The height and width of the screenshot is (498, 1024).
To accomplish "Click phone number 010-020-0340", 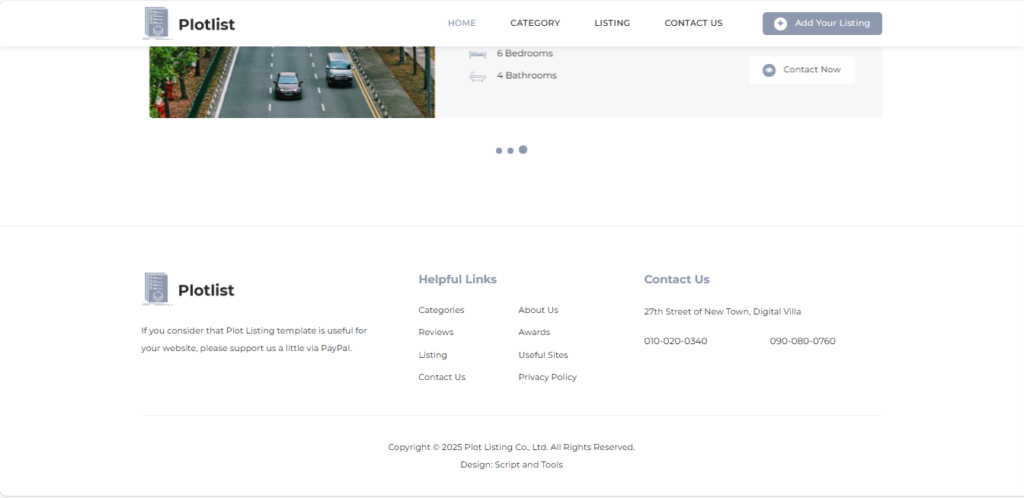I will (675, 341).
